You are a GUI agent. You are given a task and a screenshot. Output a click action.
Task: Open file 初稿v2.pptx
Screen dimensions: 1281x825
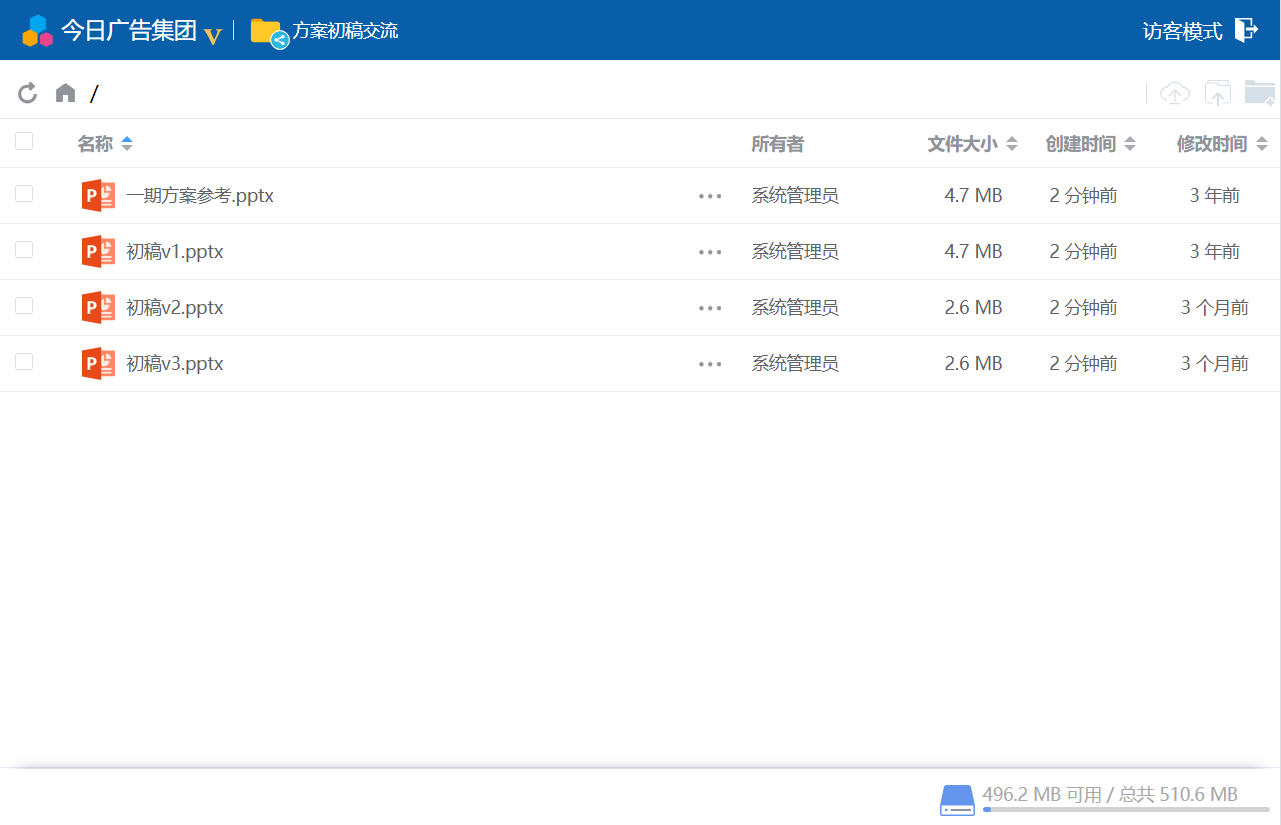[175, 308]
